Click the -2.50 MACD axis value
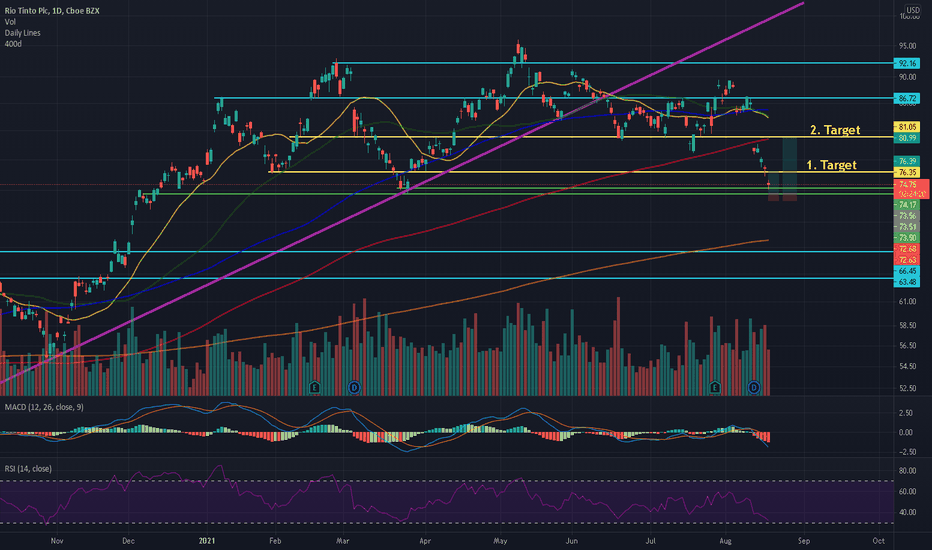This screenshot has width=932, height=550. (905, 452)
